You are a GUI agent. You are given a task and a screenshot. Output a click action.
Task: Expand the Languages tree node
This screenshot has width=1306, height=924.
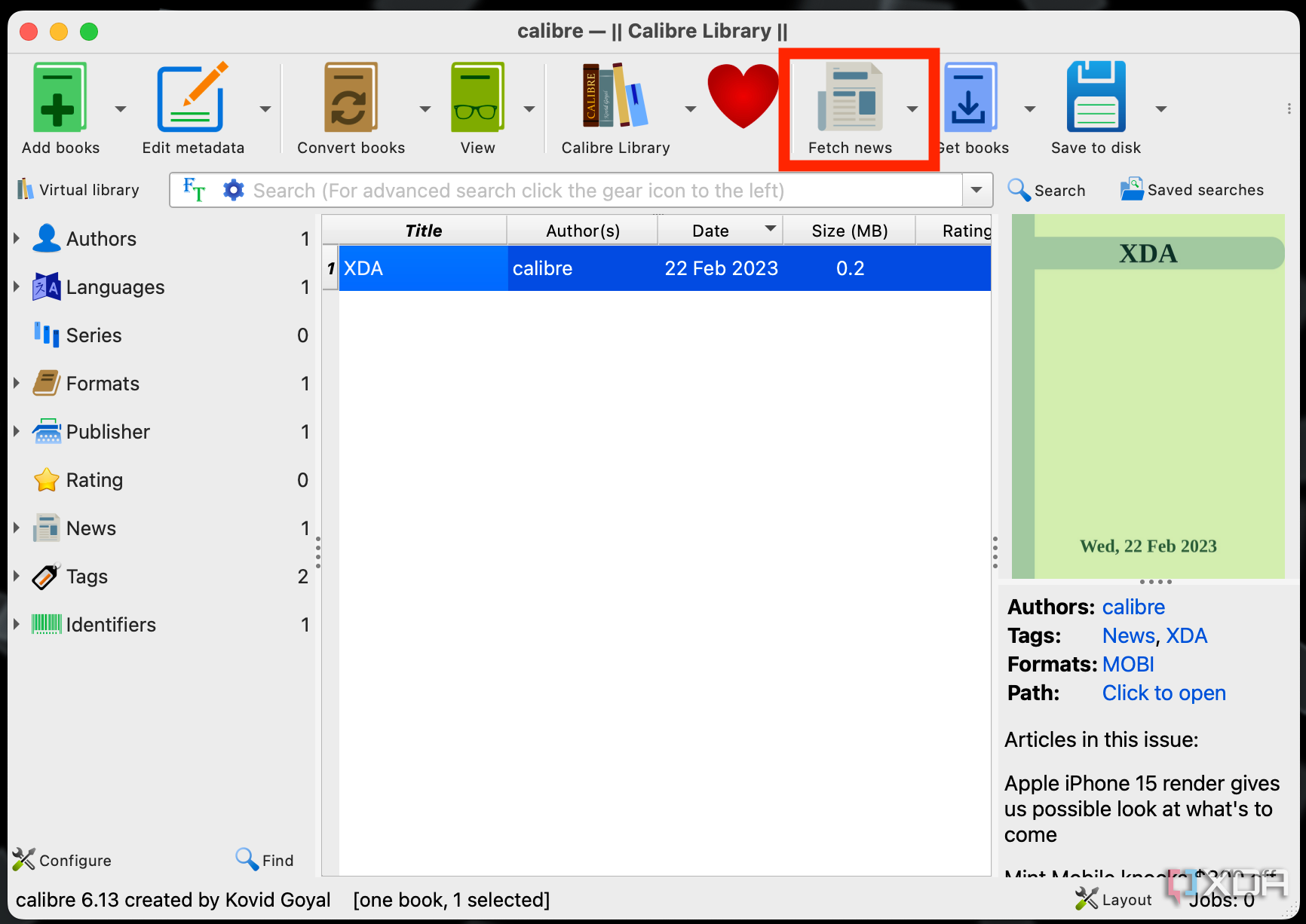click(16, 286)
